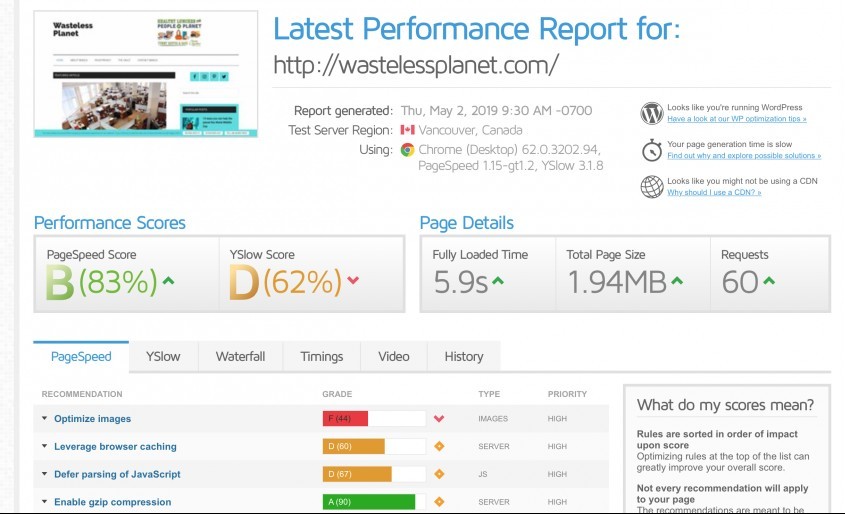This screenshot has height=514, width=845.
Task: Switch to the YSlow tab
Action: pos(163,357)
